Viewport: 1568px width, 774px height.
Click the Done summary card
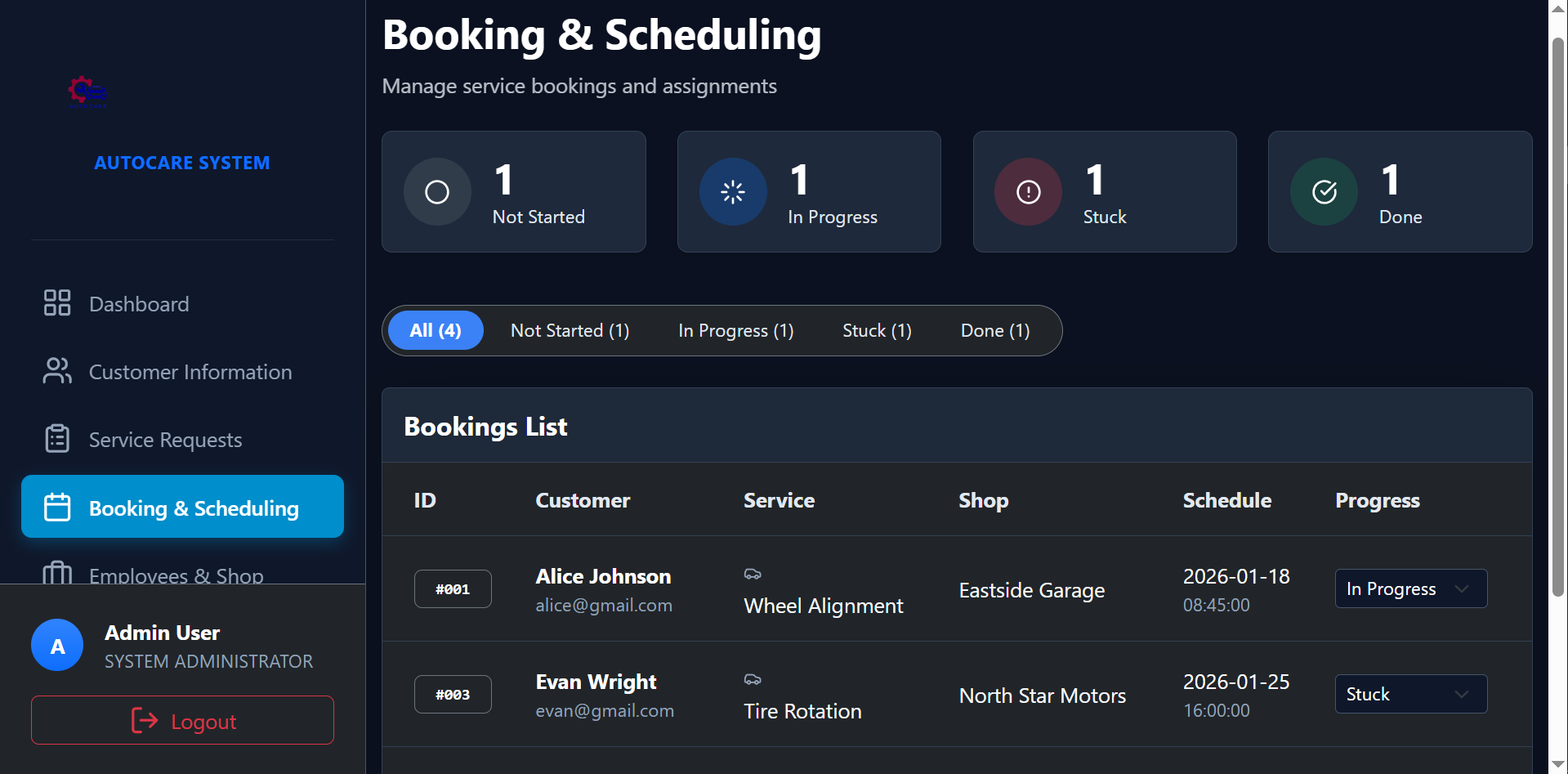tap(1400, 192)
